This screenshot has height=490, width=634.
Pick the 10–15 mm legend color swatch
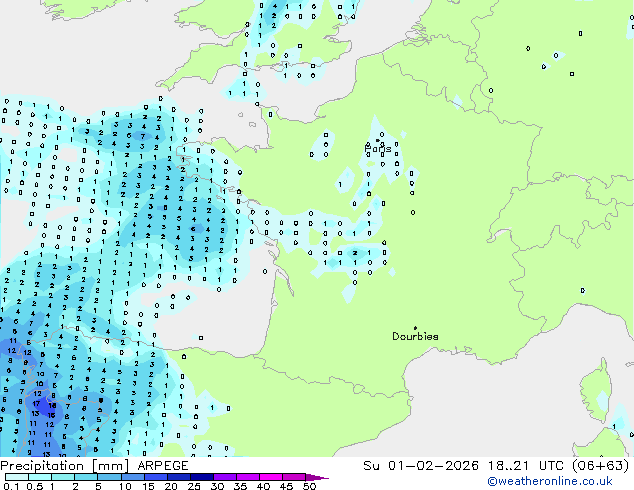pyautogui.click(x=133, y=477)
